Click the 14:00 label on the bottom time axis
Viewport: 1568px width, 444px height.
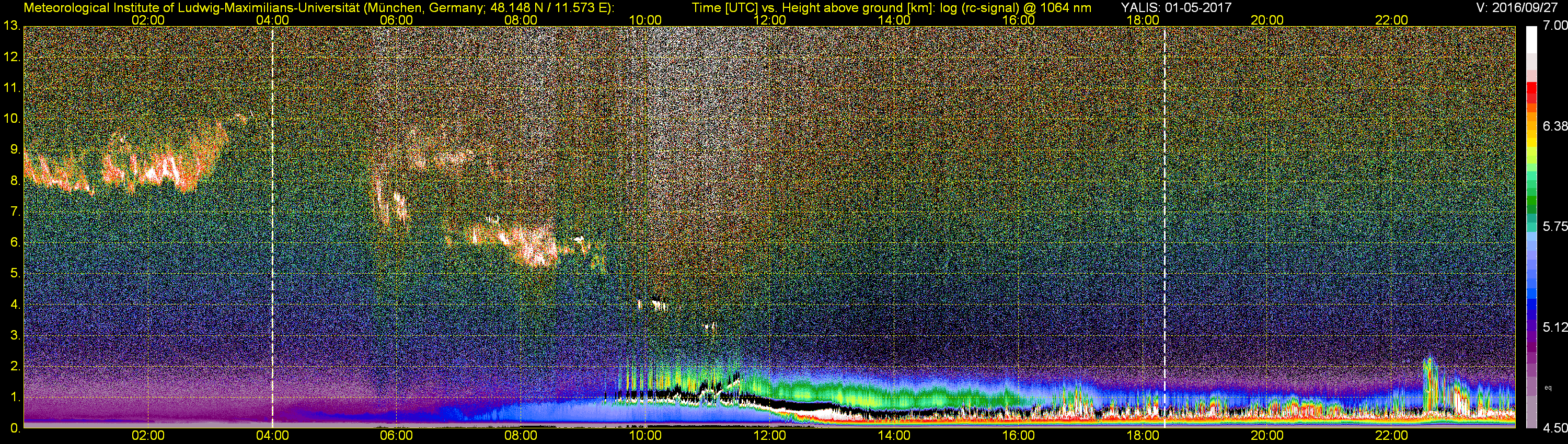click(x=894, y=436)
